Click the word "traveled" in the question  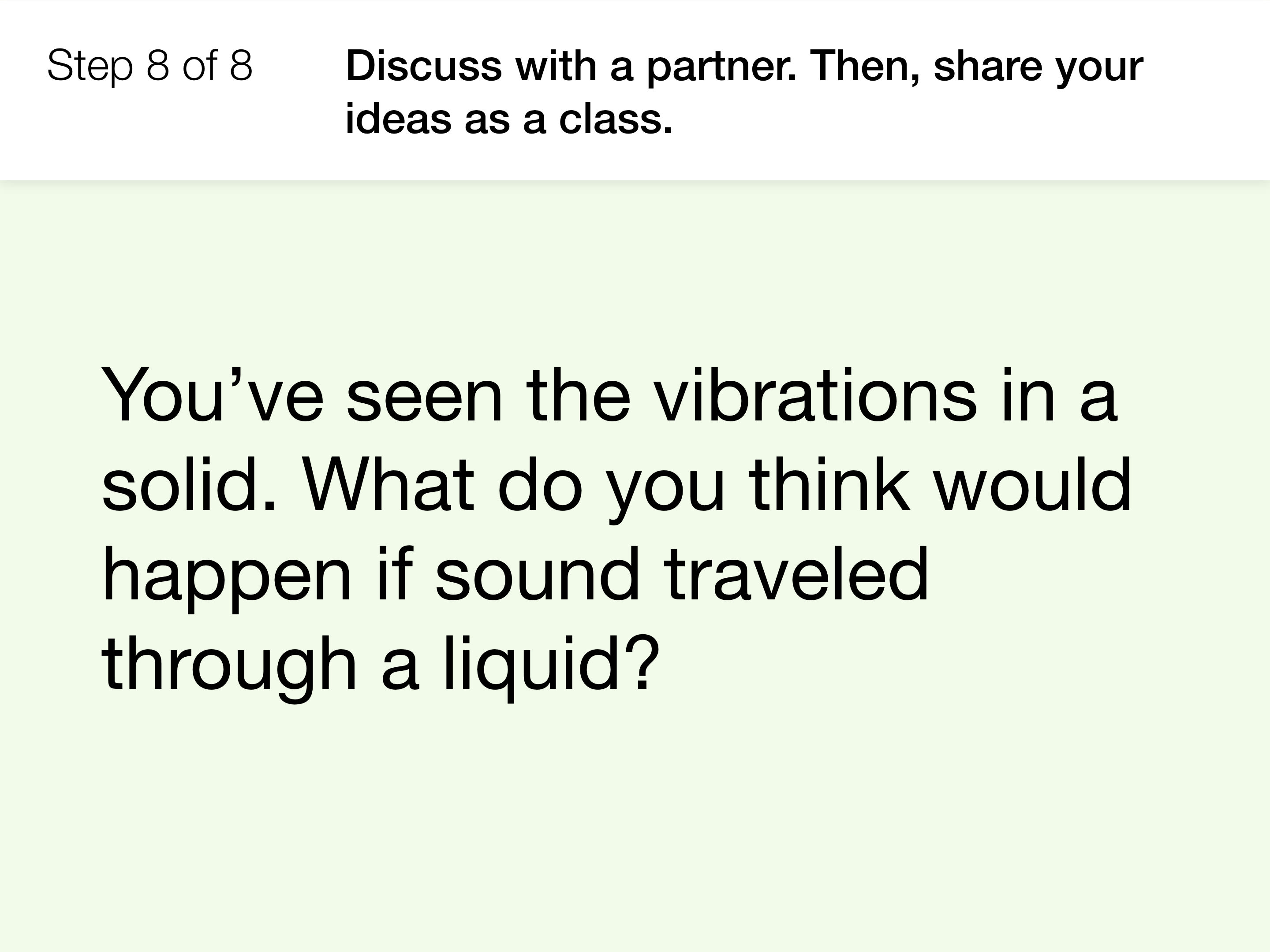pos(796,574)
